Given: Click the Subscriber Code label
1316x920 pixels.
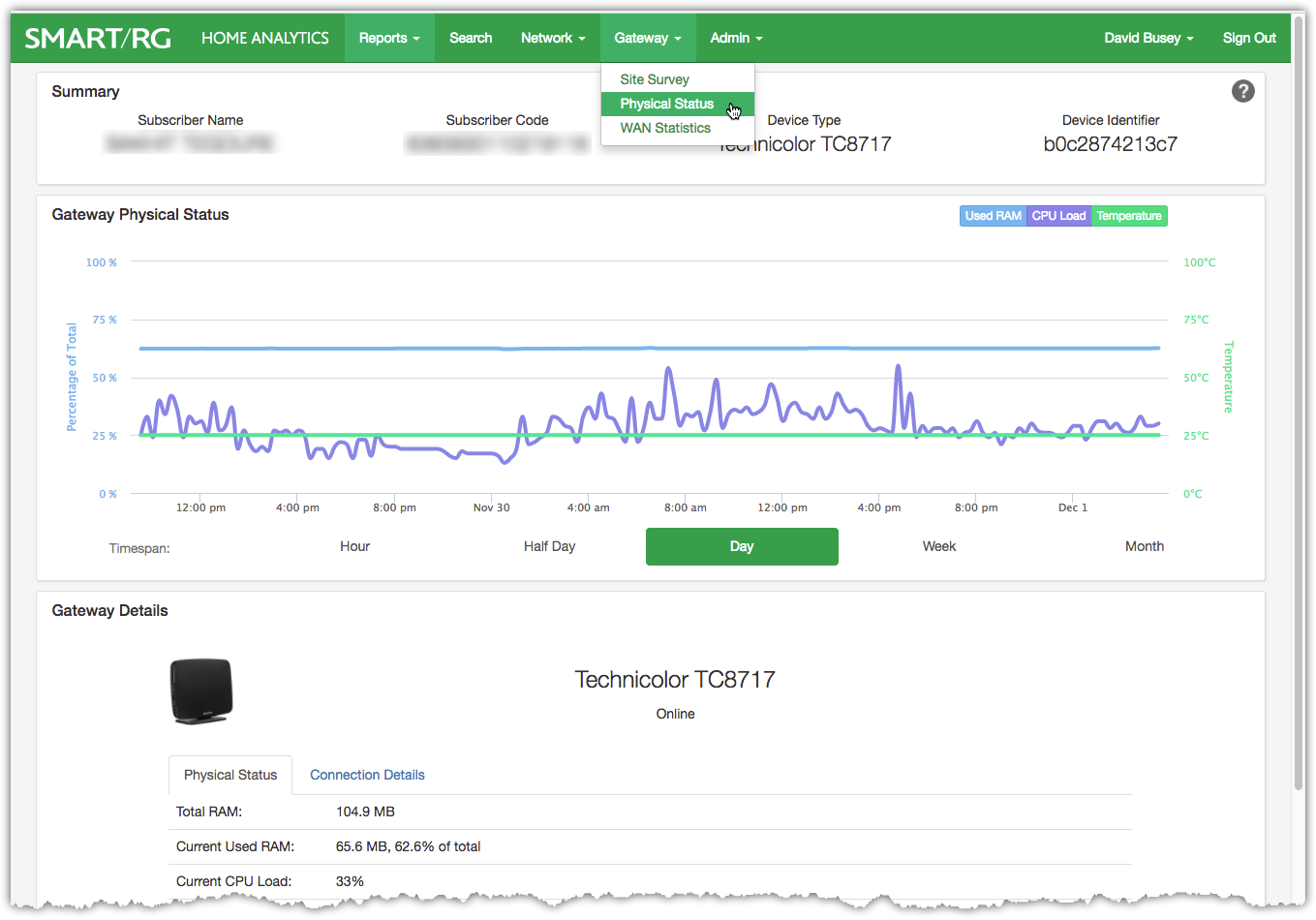Looking at the screenshot, I should coord(497,120).
